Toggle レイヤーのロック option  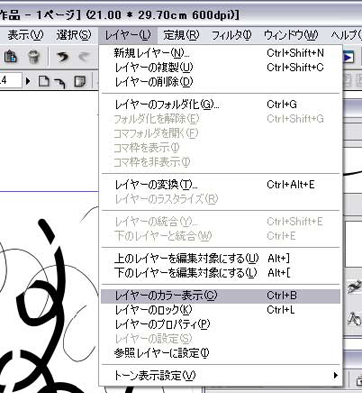coord(220,310)
